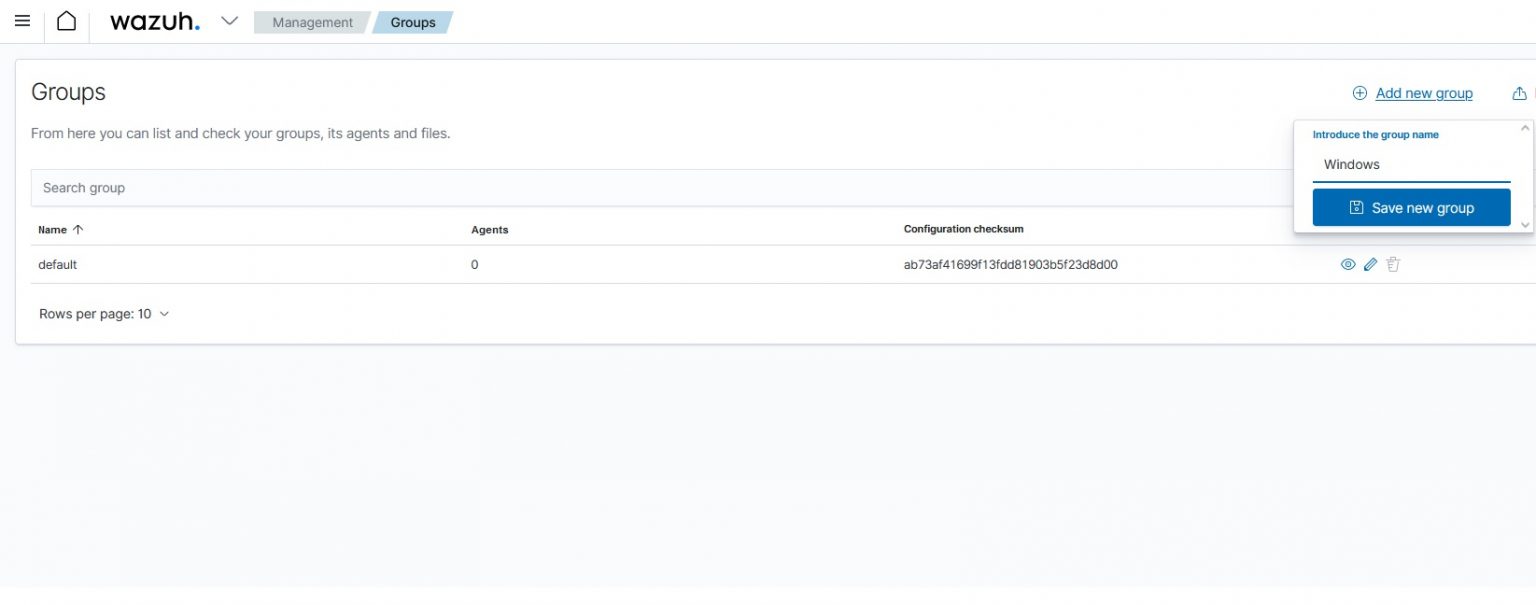
Task: Click the Add new group link
Action: click(x=1423, y=92)
